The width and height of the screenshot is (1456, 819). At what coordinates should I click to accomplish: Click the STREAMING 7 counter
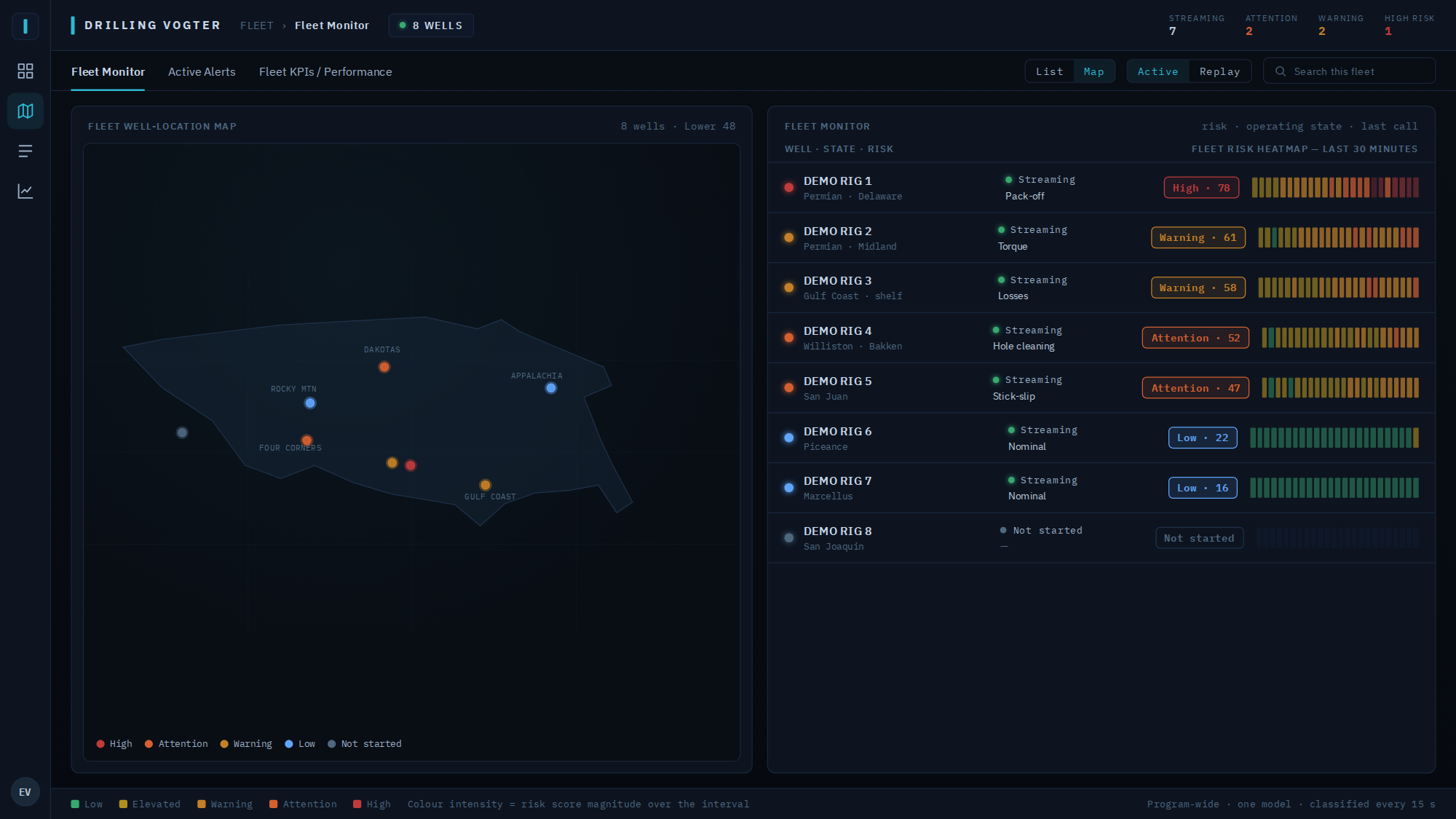tap(1196, 25)
